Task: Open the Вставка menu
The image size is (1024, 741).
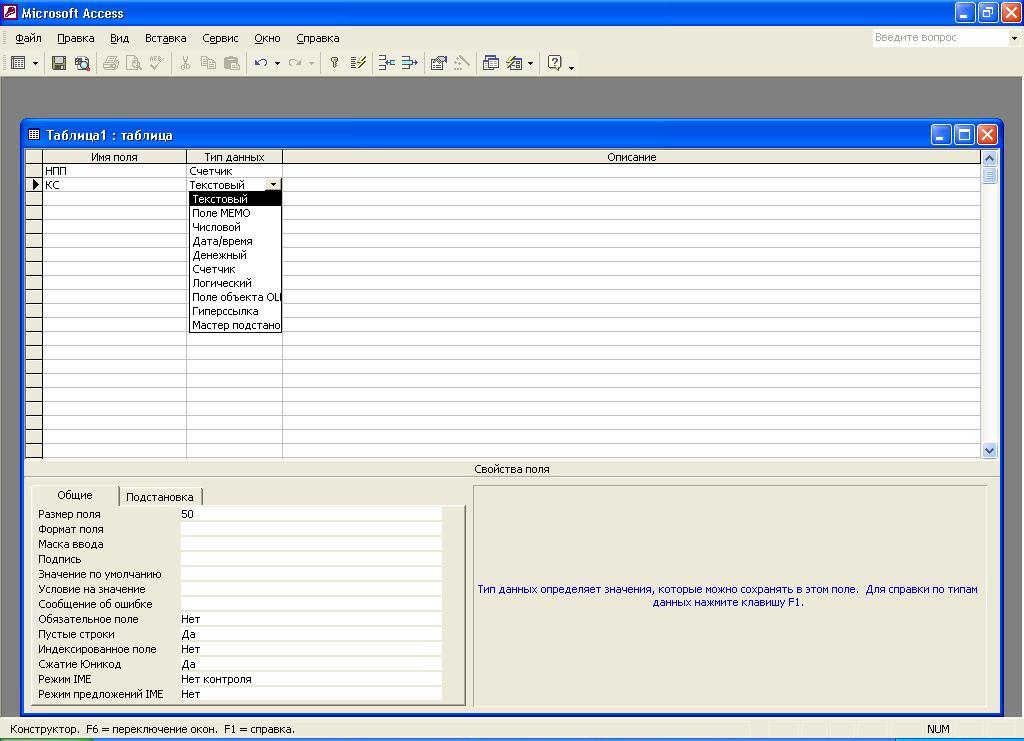Action: [x=165, y=39]
